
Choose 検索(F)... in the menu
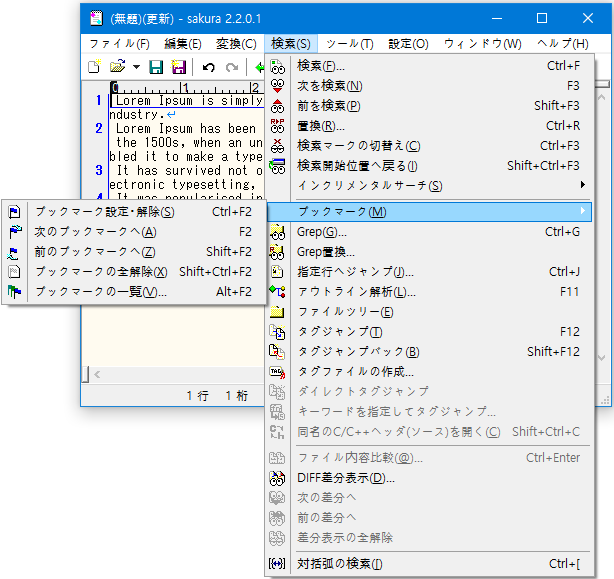click(430, 66)
